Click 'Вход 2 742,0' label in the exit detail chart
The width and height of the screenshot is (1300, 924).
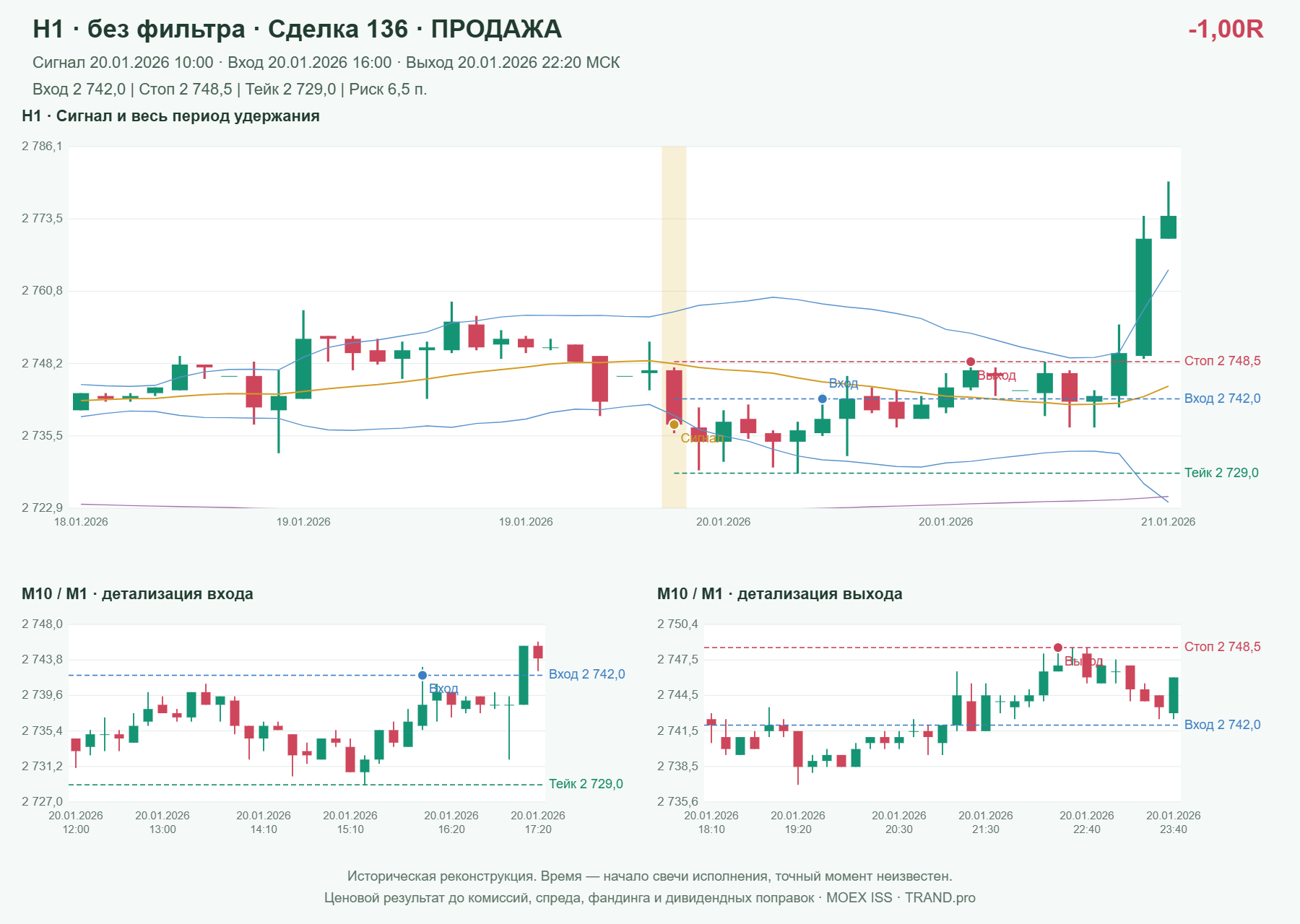[x=1223, y=725]
